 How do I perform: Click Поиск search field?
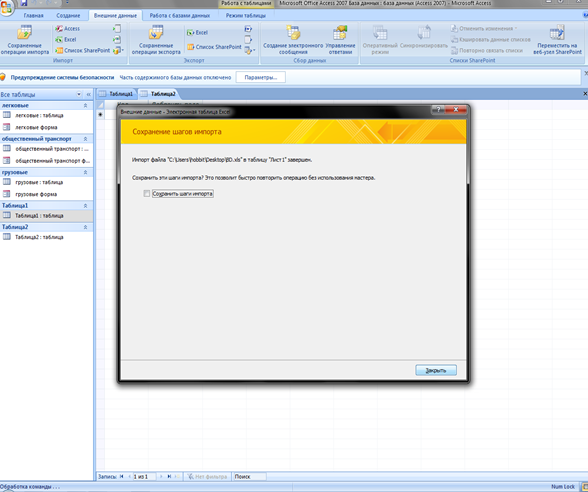tap(249, 477)
